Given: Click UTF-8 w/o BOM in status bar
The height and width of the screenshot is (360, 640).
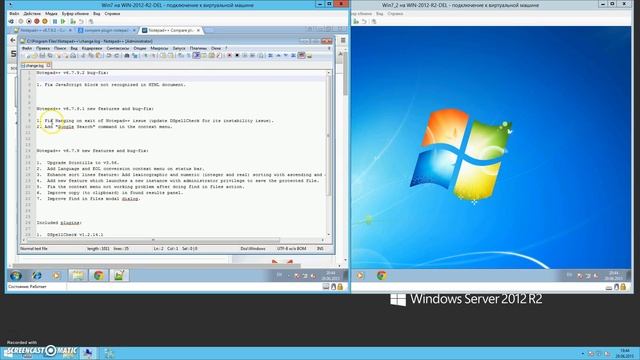Looking at the screenshot, I should pos(291,249).
